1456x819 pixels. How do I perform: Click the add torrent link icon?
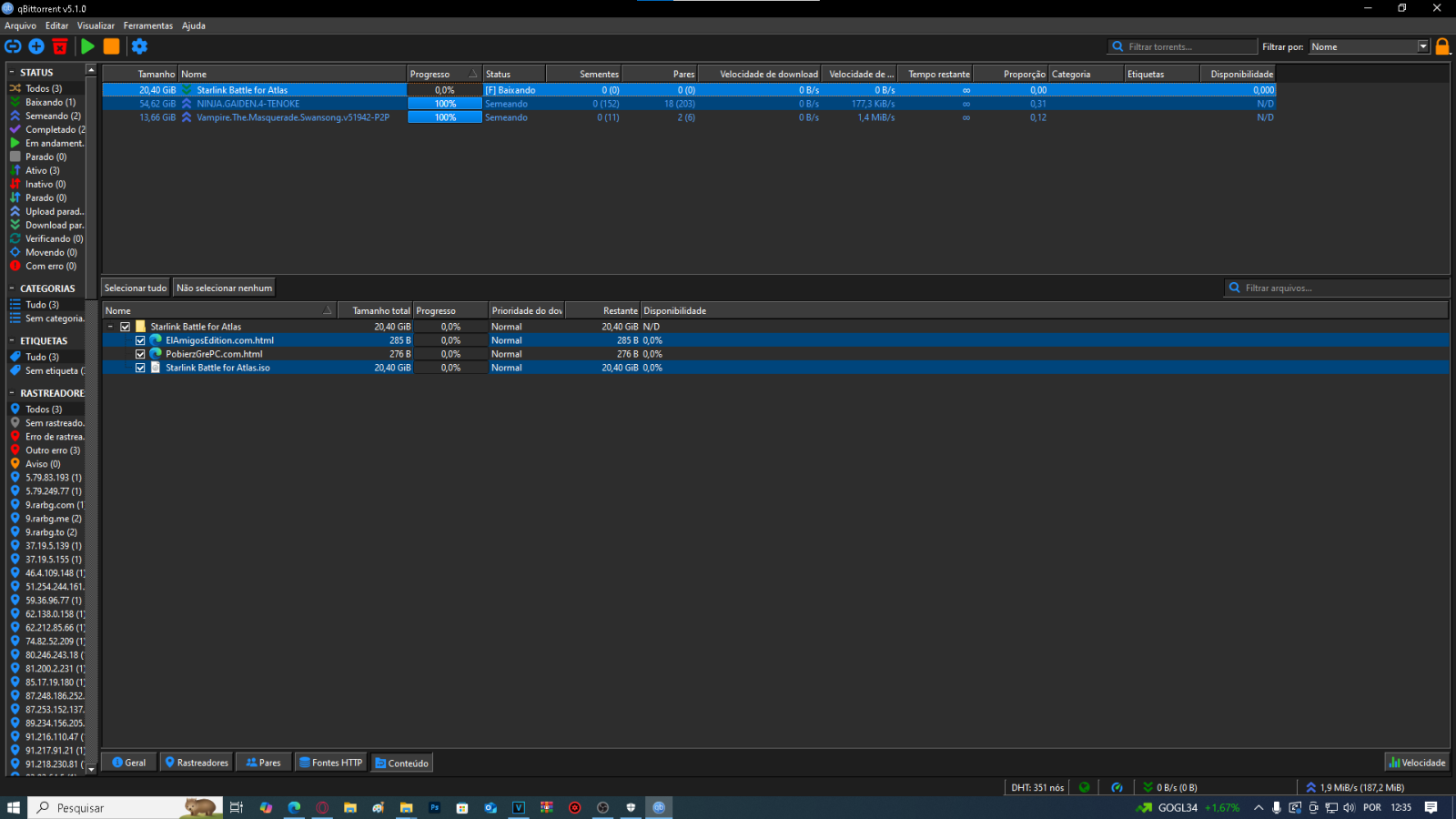pyautogui.click(x=13, y=46)
